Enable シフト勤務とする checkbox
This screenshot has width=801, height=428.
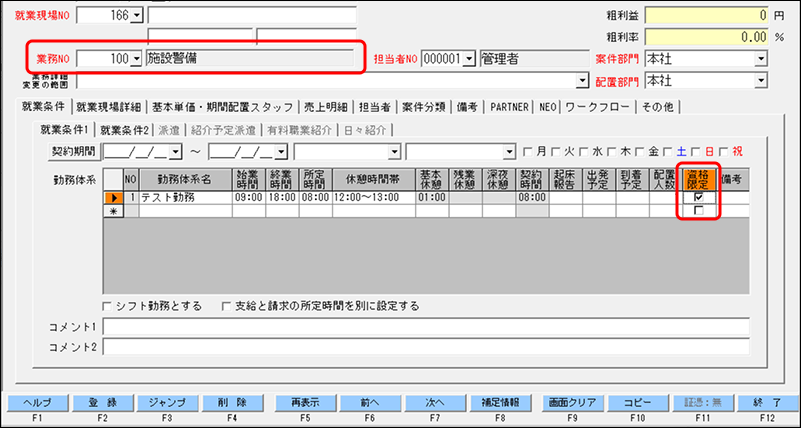point(108,306)
